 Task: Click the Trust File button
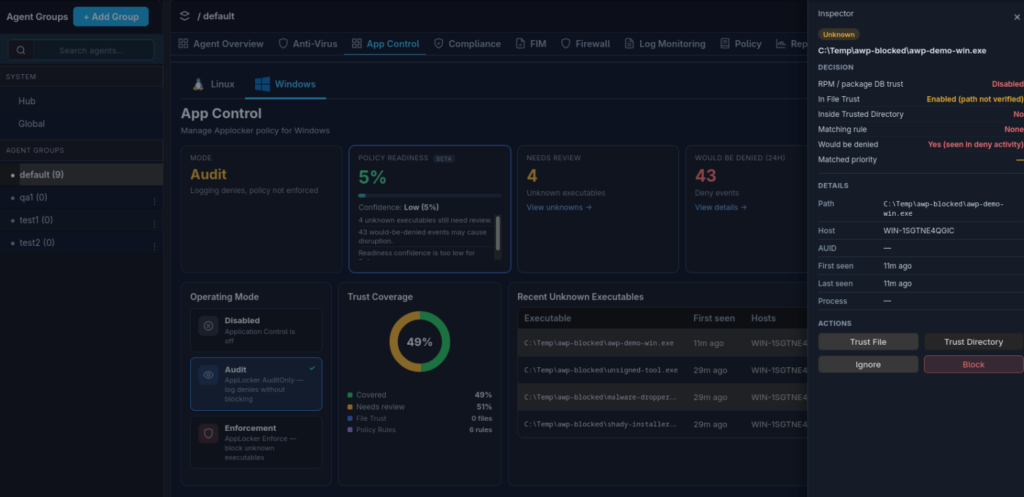coord(868,342)
